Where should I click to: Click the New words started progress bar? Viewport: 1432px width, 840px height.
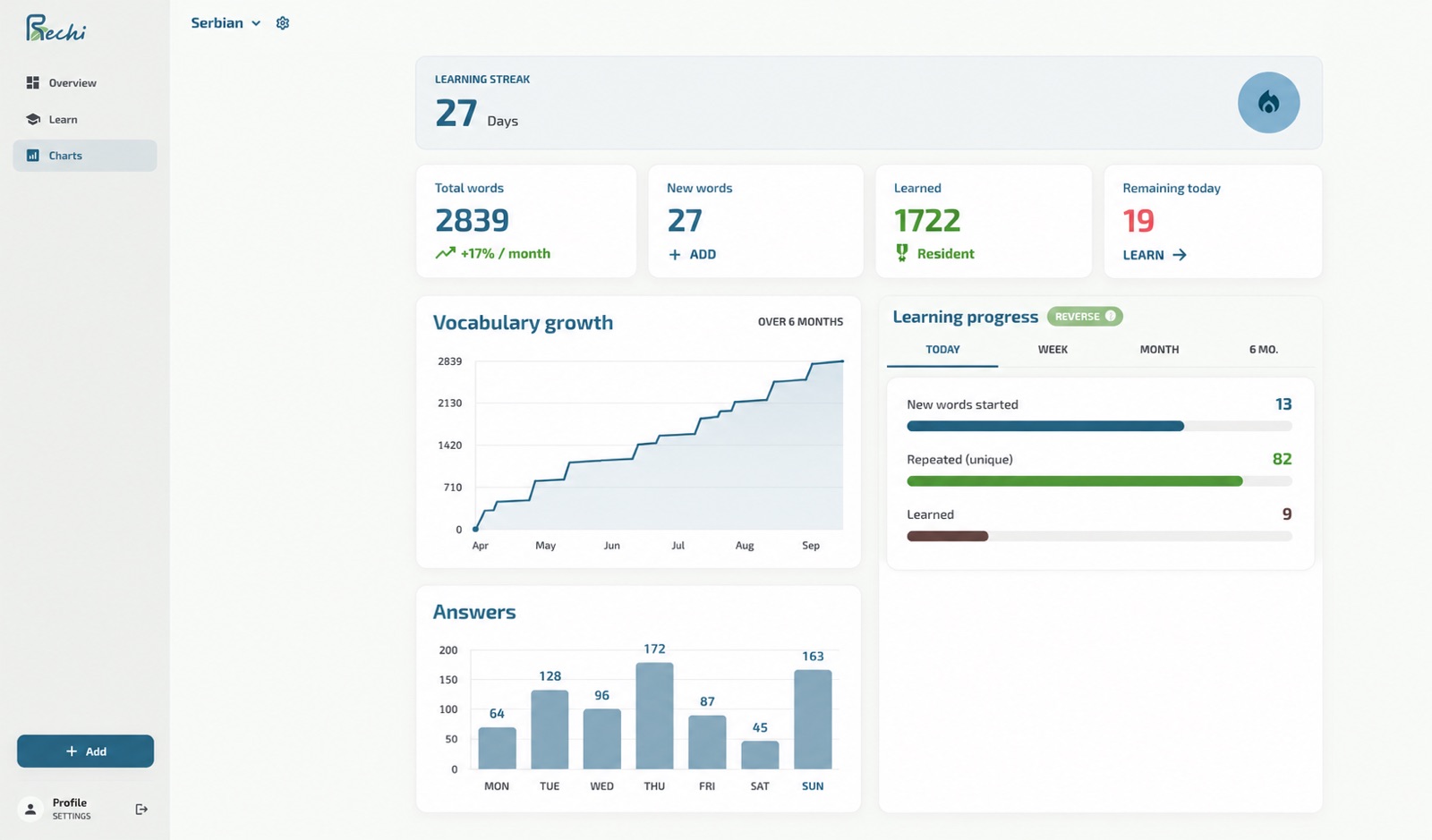(x=1099, y=427)
